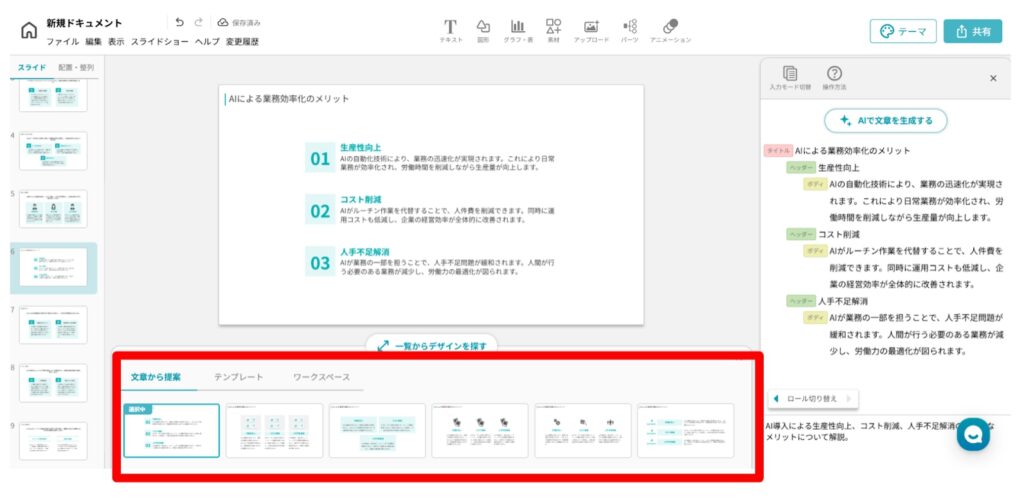
Task: Click the アップロード (Upload) icon
Action: 591,26
